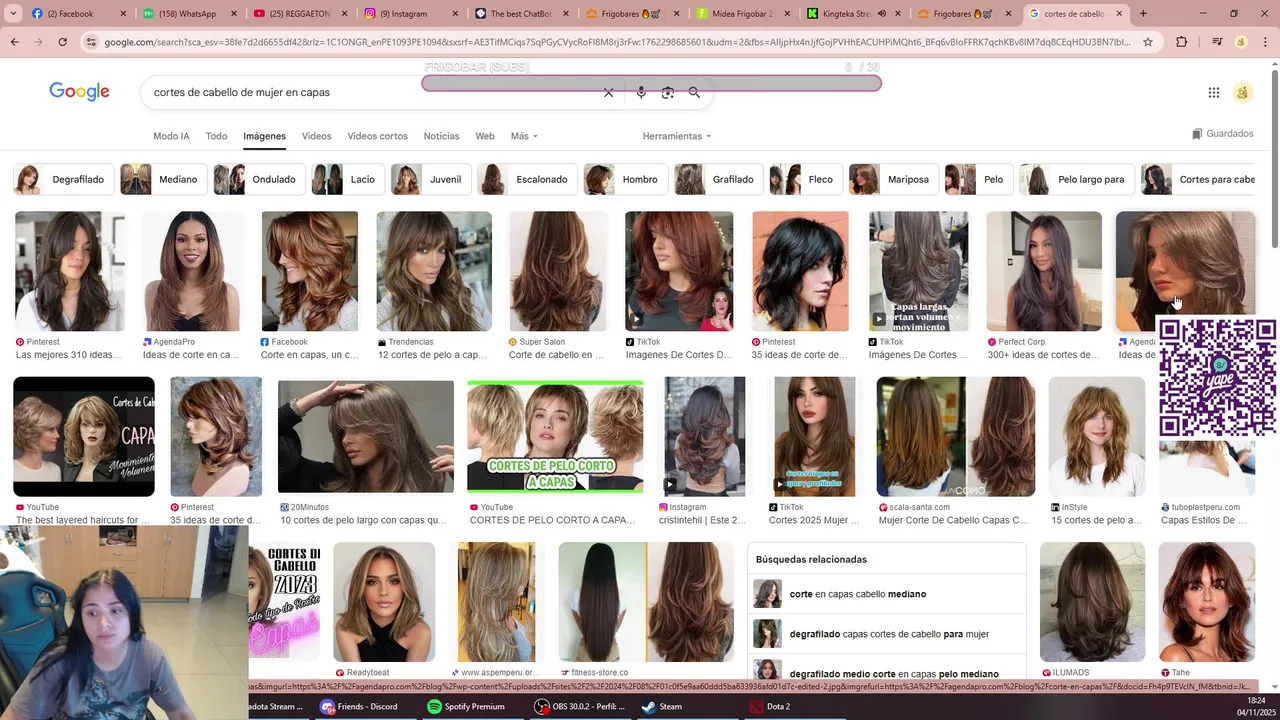Expand the Más search filter dropdown
Screen dimensions: 1280x720
point(524,136)
